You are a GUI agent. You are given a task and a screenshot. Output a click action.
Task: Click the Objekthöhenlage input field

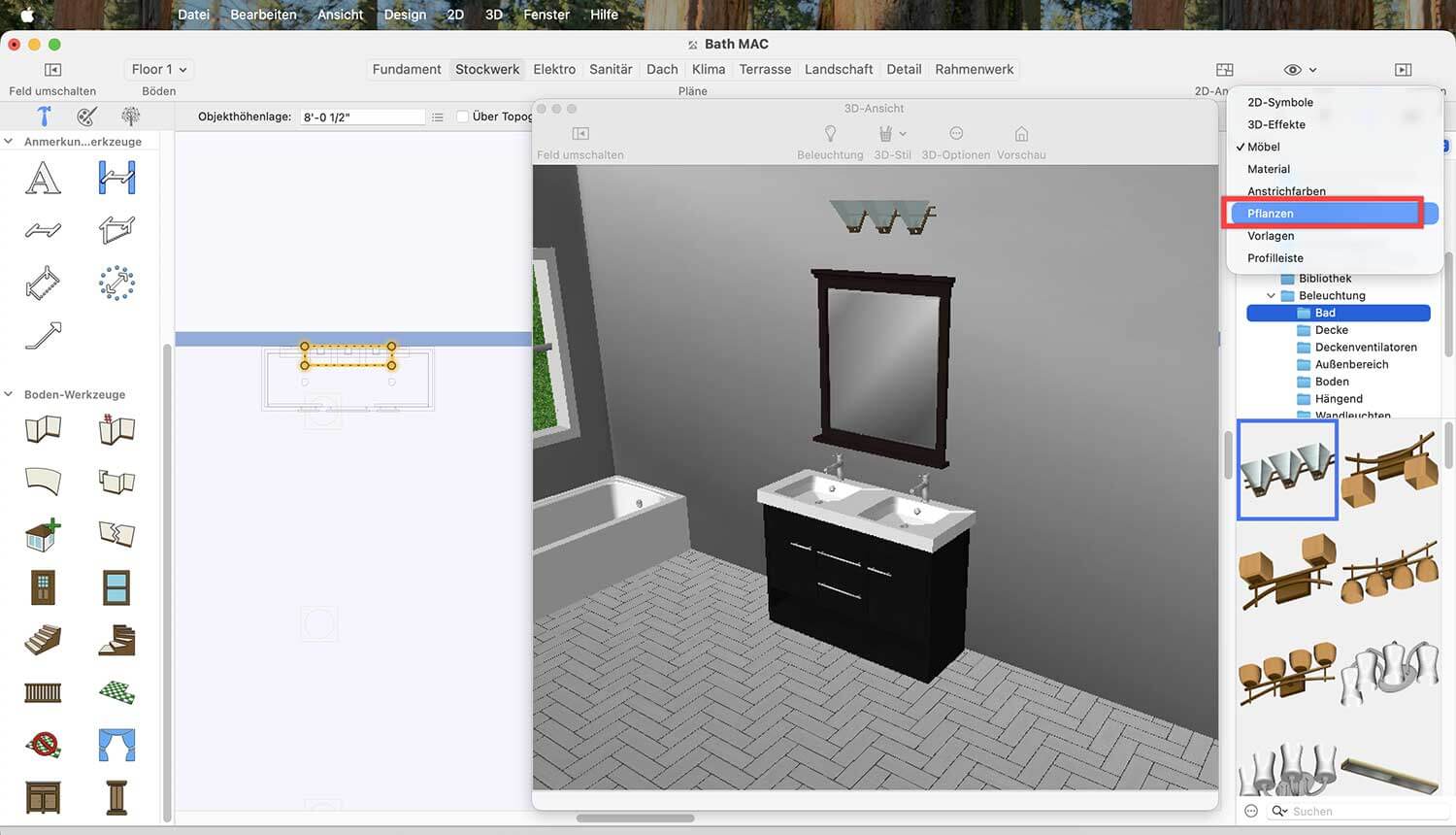[x=362, y=117]
